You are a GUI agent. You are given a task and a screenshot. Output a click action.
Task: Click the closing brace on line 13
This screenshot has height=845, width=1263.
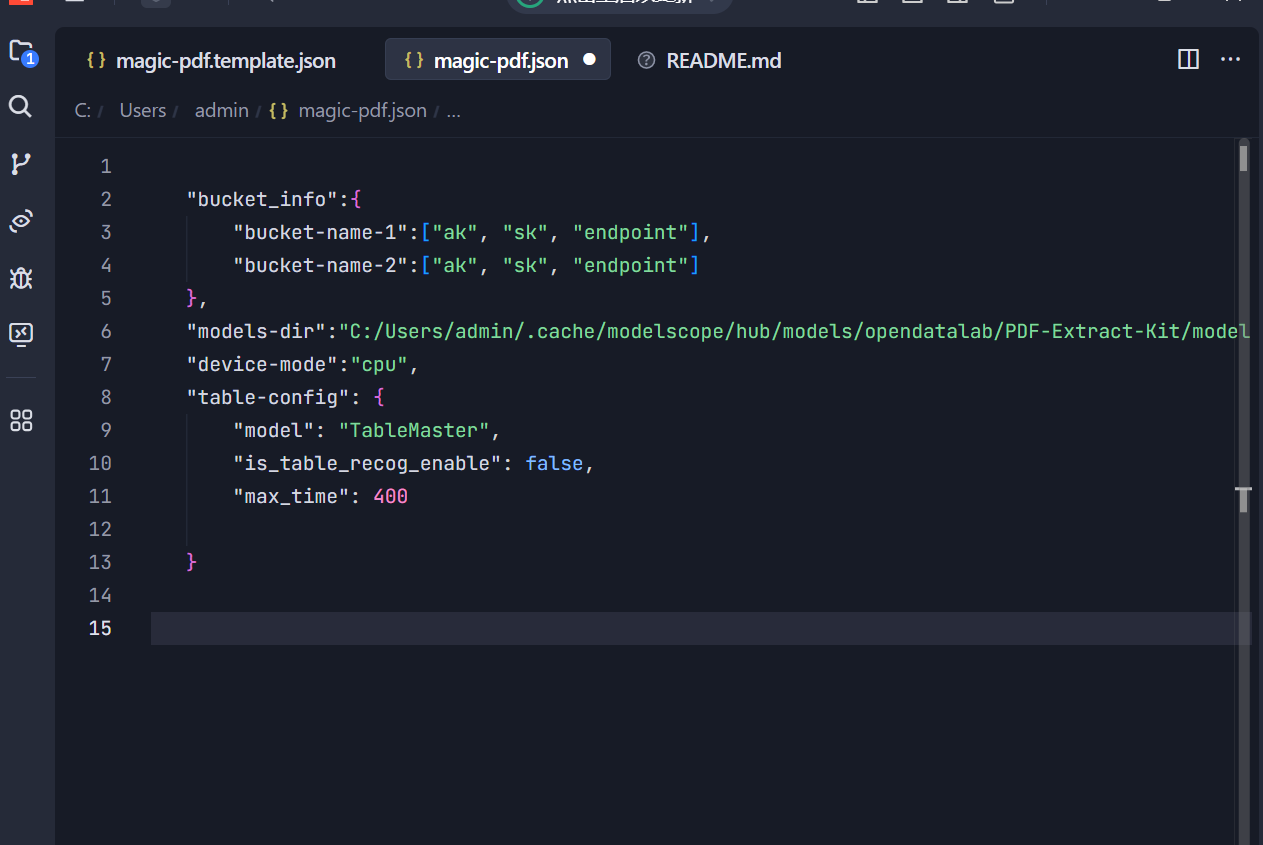pos(192,562)
